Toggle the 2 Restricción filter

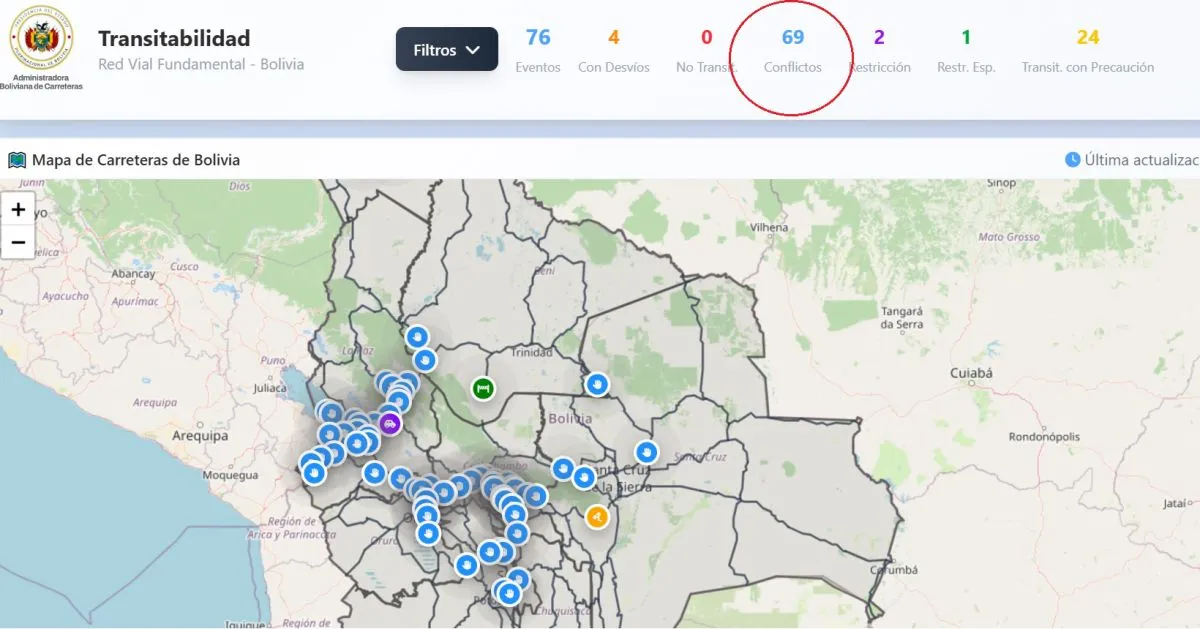click(879, 50)
